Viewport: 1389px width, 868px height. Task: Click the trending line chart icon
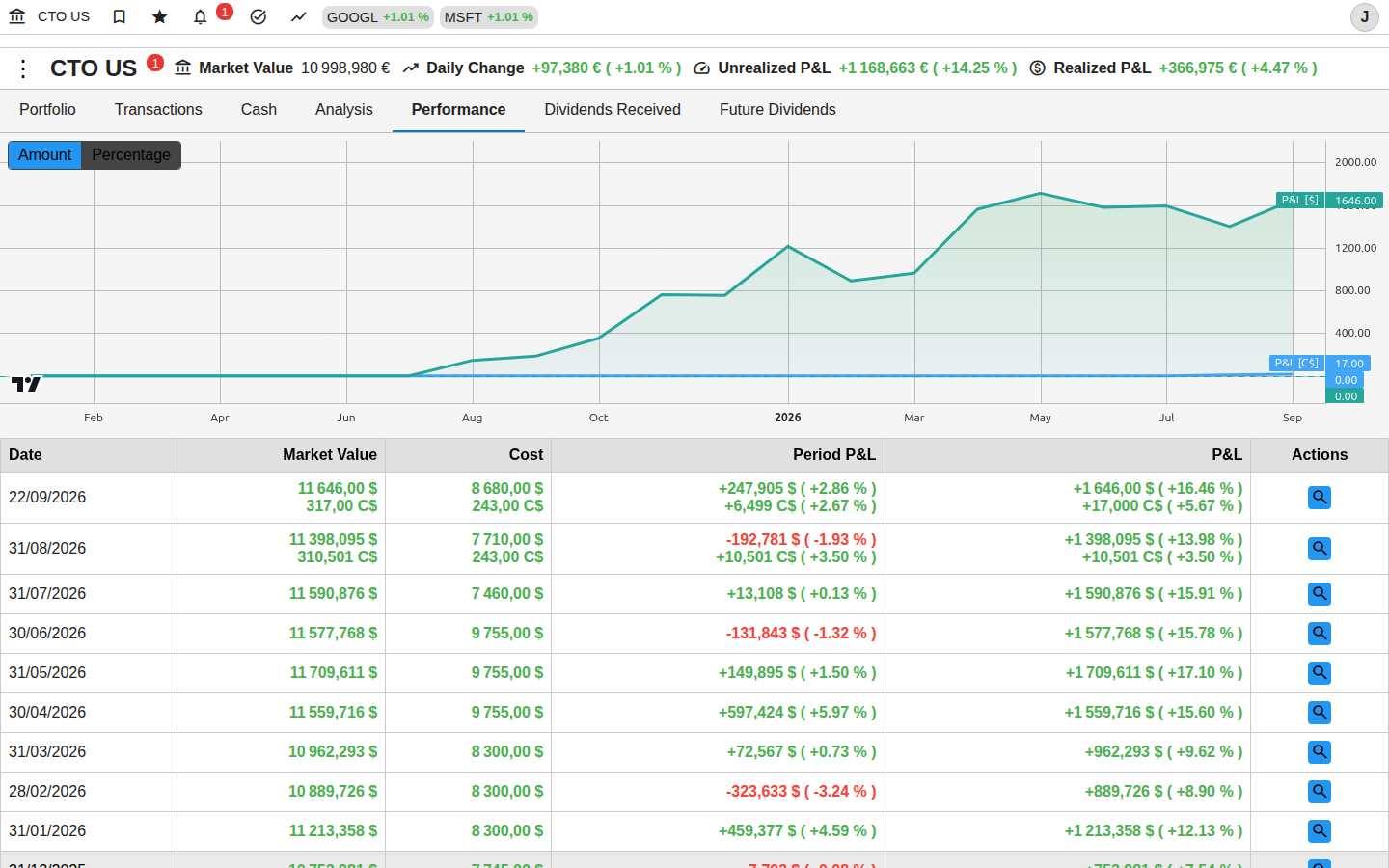(x=299, y=16)
